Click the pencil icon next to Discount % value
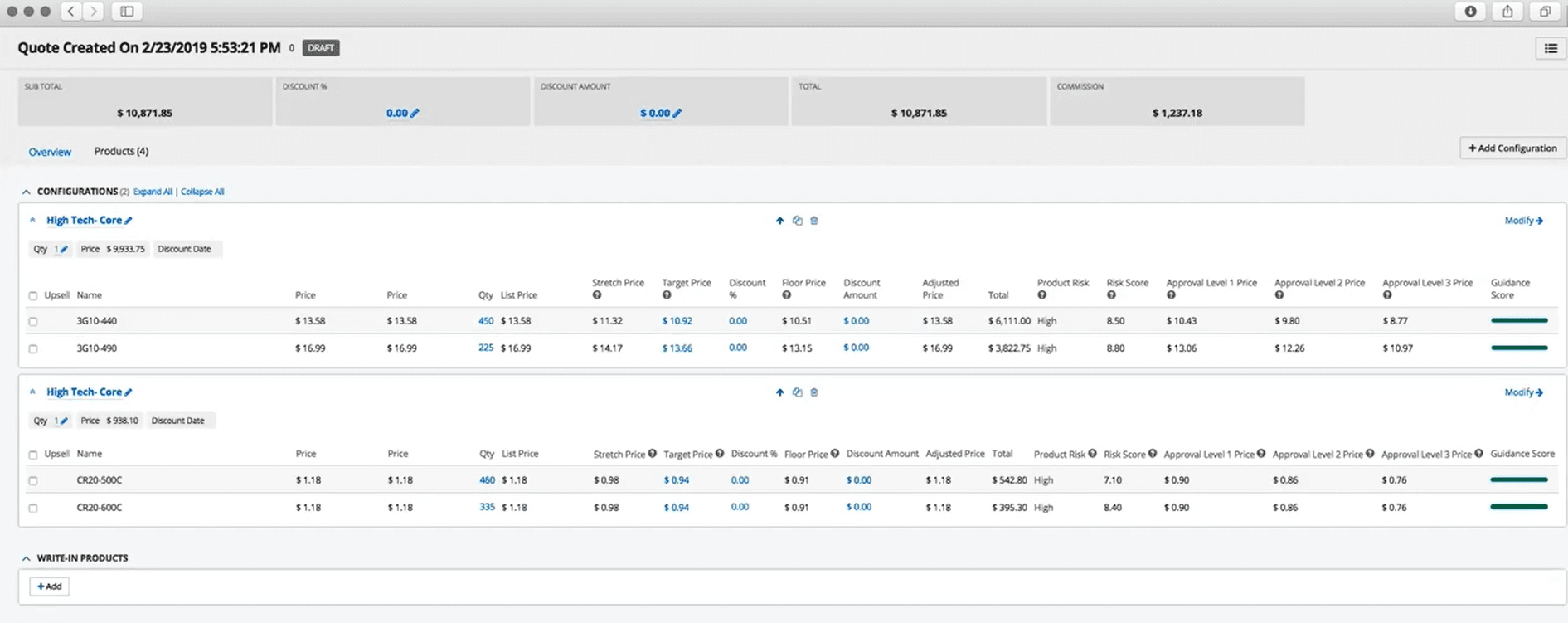This screenshot has height=623, width=1568. [x=415, y=114]
